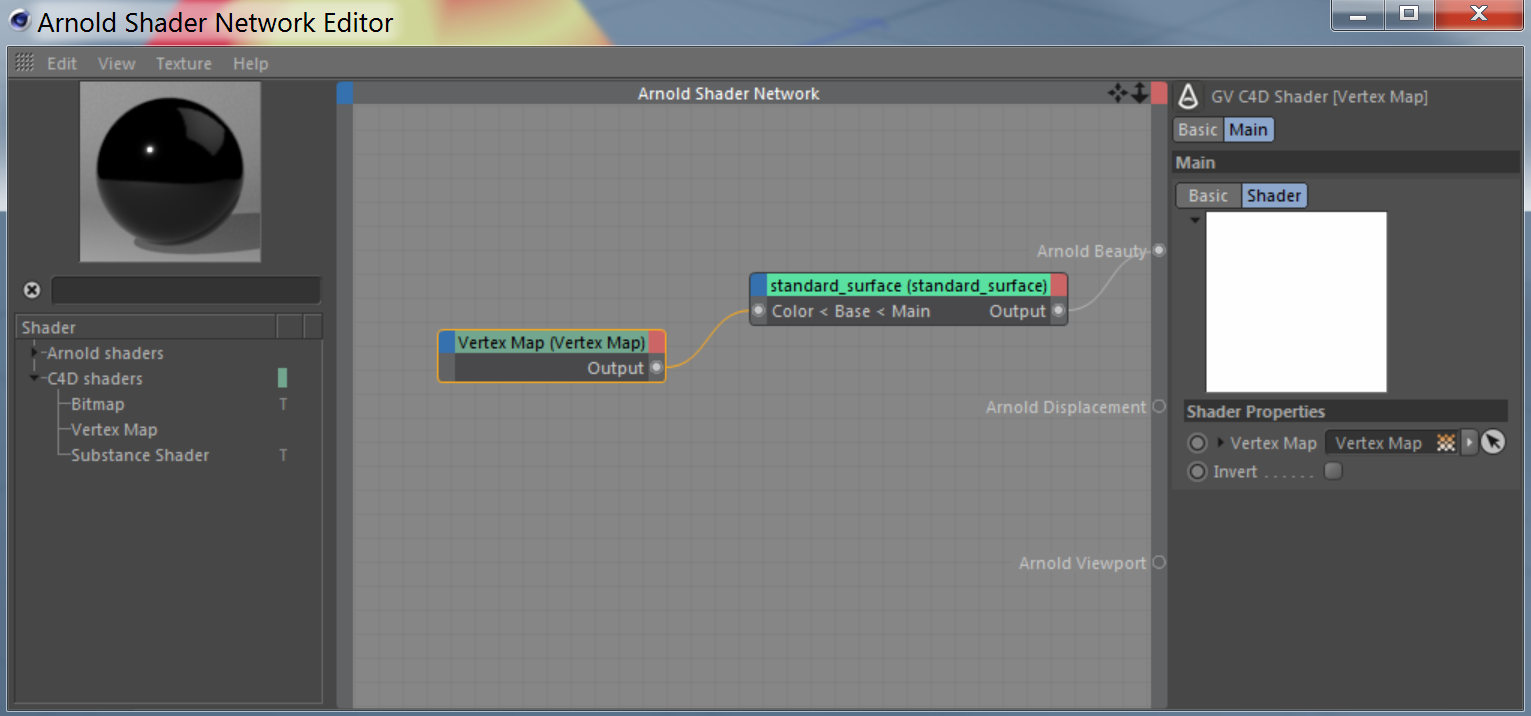Click Color < Base < Main input port
This screenshot has width=1531, height=716.
pyautogui.click(x=759, y=311)
